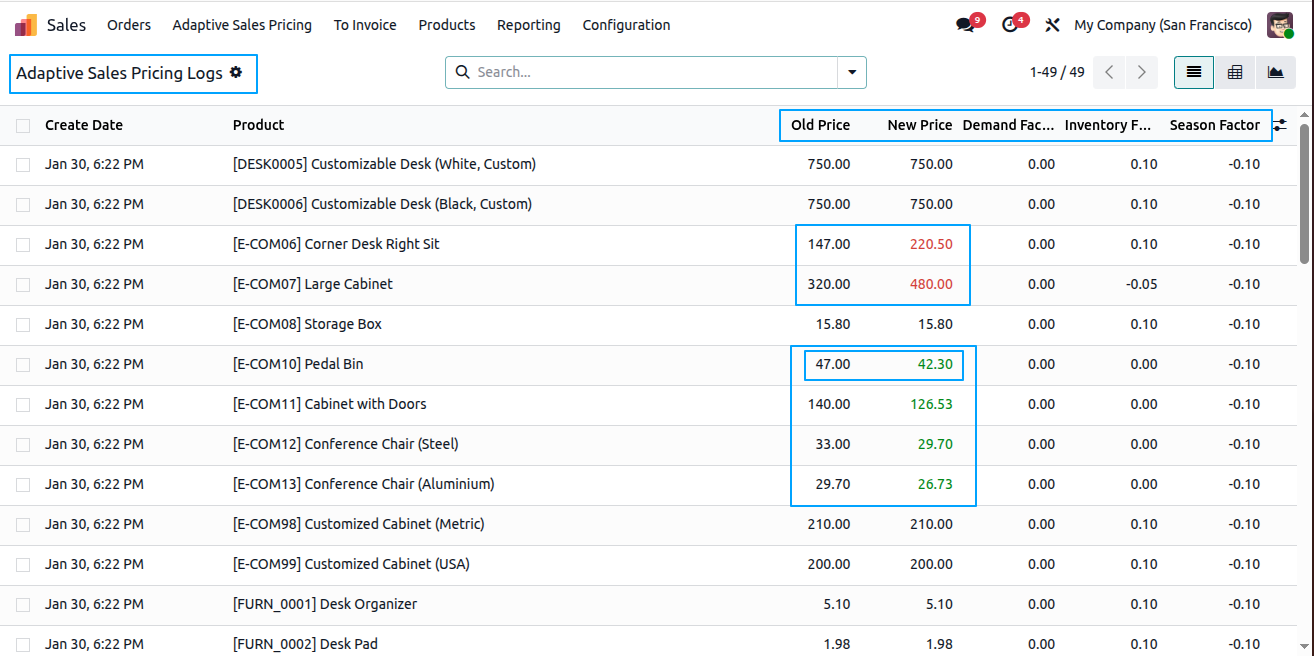Select the Customizable Desk (White, Custom) row checkbox

click(23, 165)
